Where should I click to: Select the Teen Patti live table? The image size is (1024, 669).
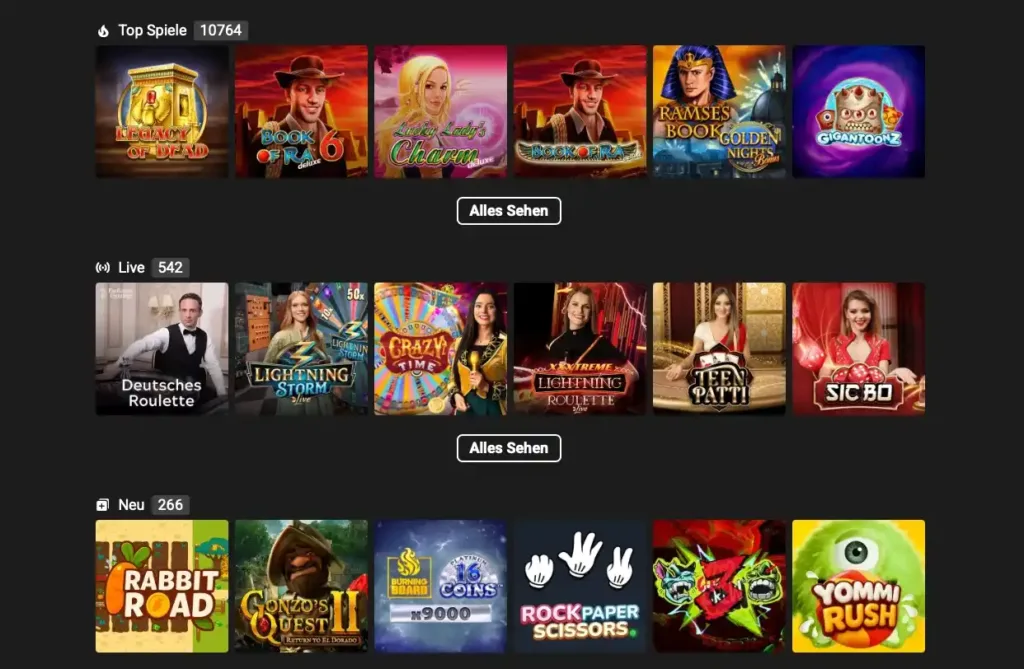719,349
